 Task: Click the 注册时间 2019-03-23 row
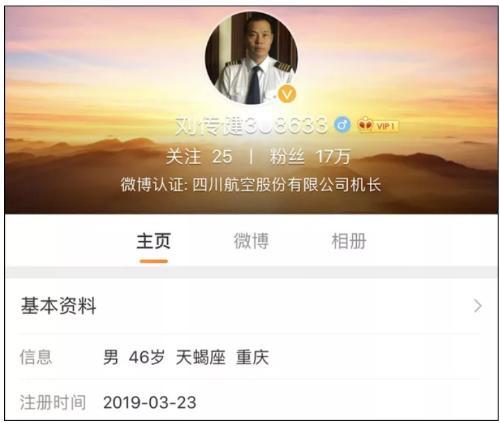coord(251,402)
